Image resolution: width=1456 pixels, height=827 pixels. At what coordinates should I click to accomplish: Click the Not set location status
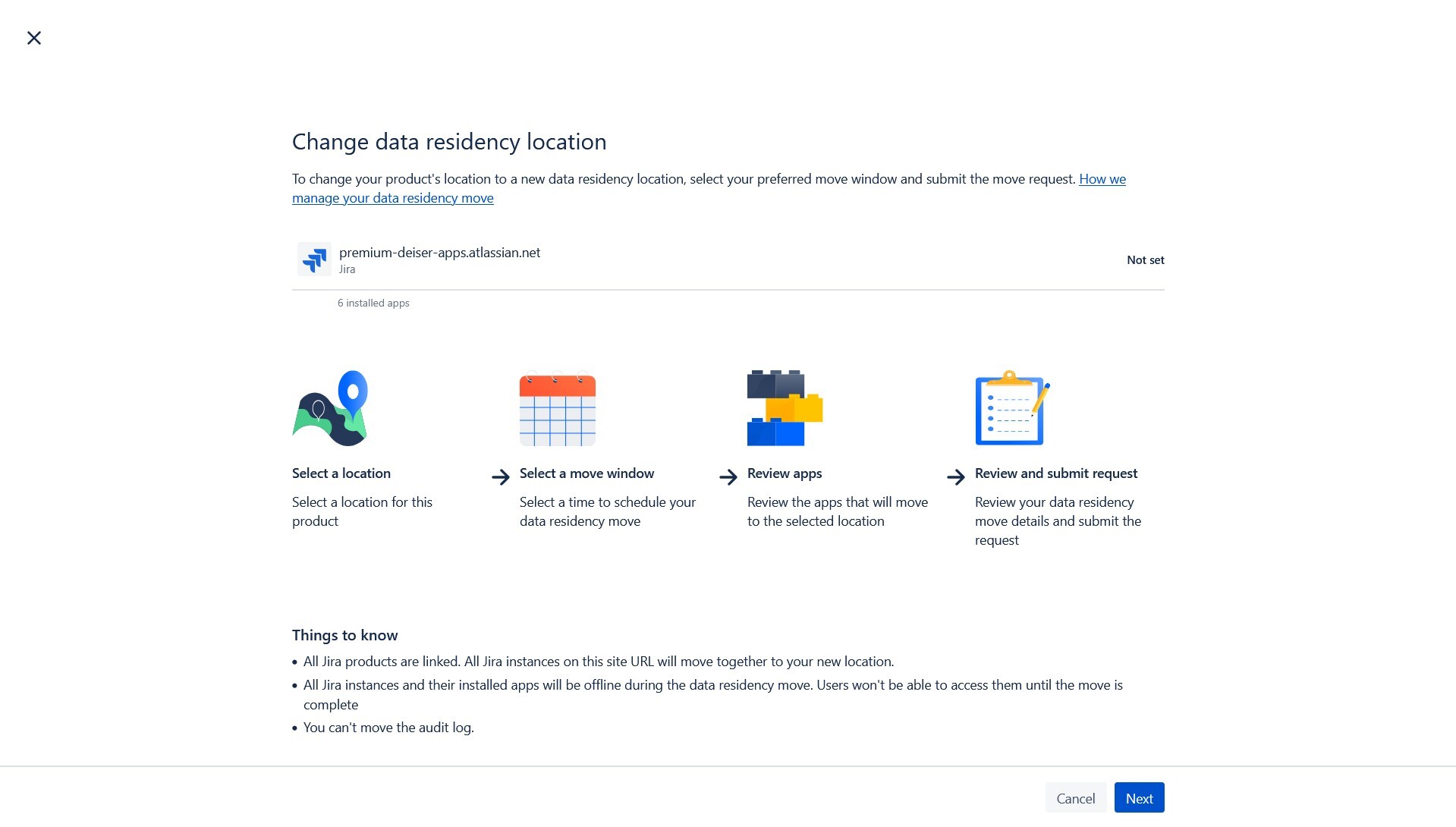(x=1145, y=260)
